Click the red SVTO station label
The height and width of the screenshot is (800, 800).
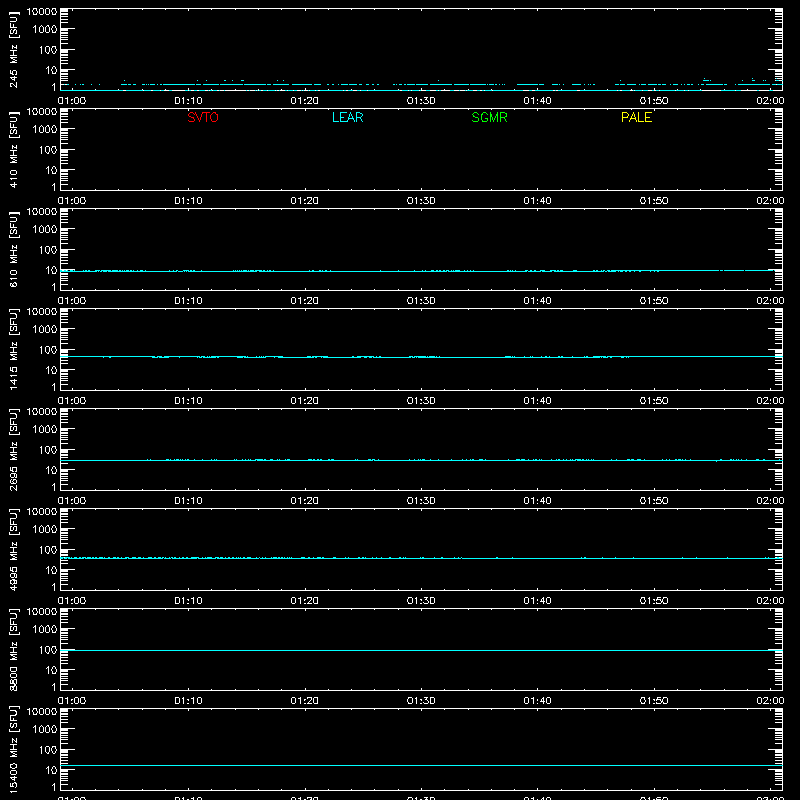coord(203,117)
